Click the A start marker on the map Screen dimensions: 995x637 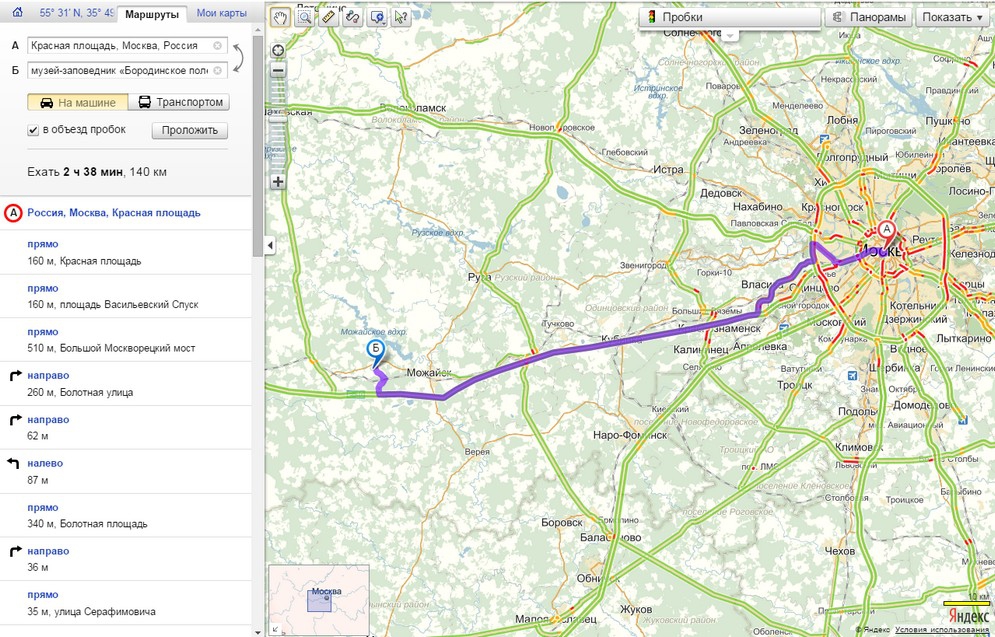(x=886, y=232)
